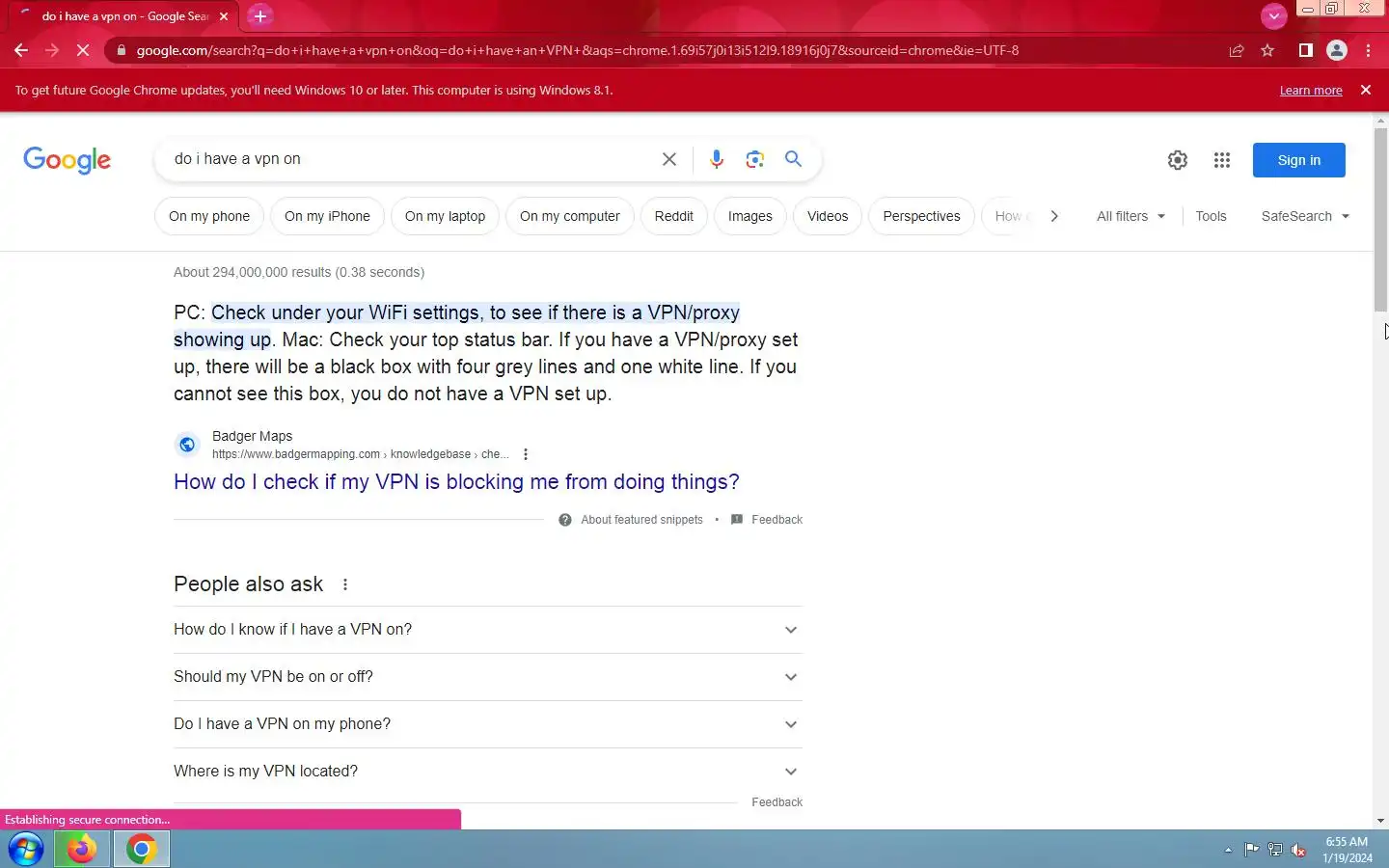
Task: Open the Google apps grid
Action: coord(1222,160)
